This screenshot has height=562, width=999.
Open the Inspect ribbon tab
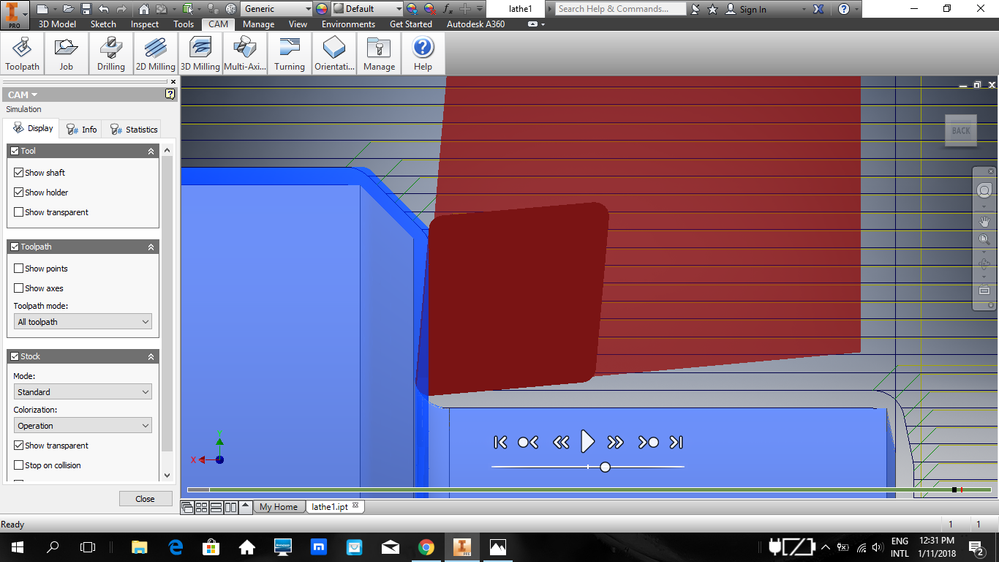point(145,24)
